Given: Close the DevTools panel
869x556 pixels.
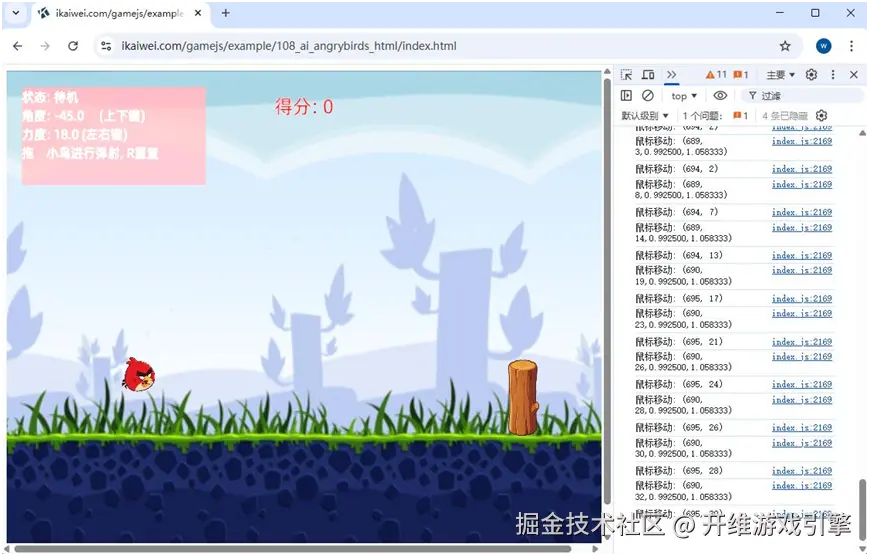Looking at the screenshot, I should pos(853,74).
